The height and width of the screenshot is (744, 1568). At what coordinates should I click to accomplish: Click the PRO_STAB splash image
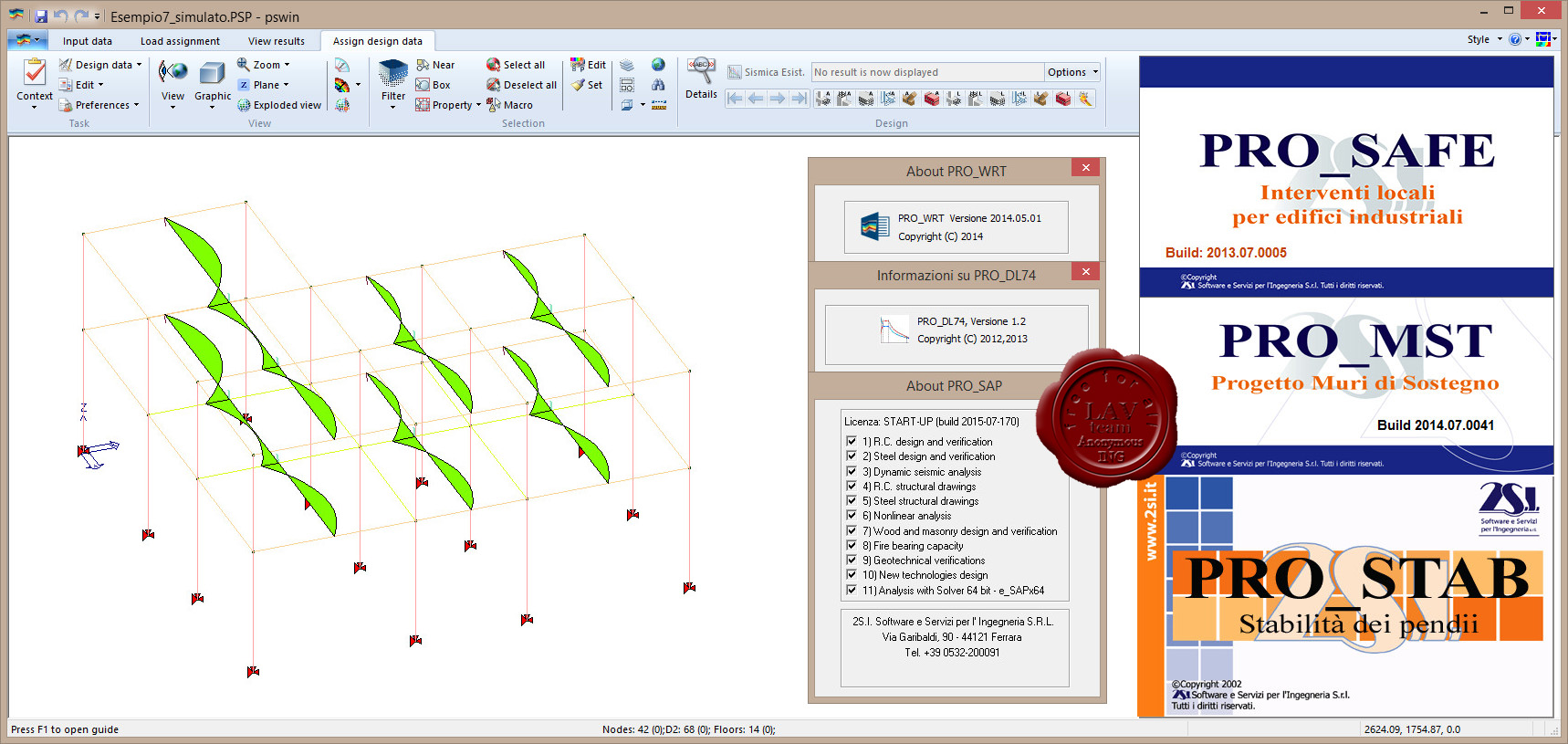(x=1345, y=596)
